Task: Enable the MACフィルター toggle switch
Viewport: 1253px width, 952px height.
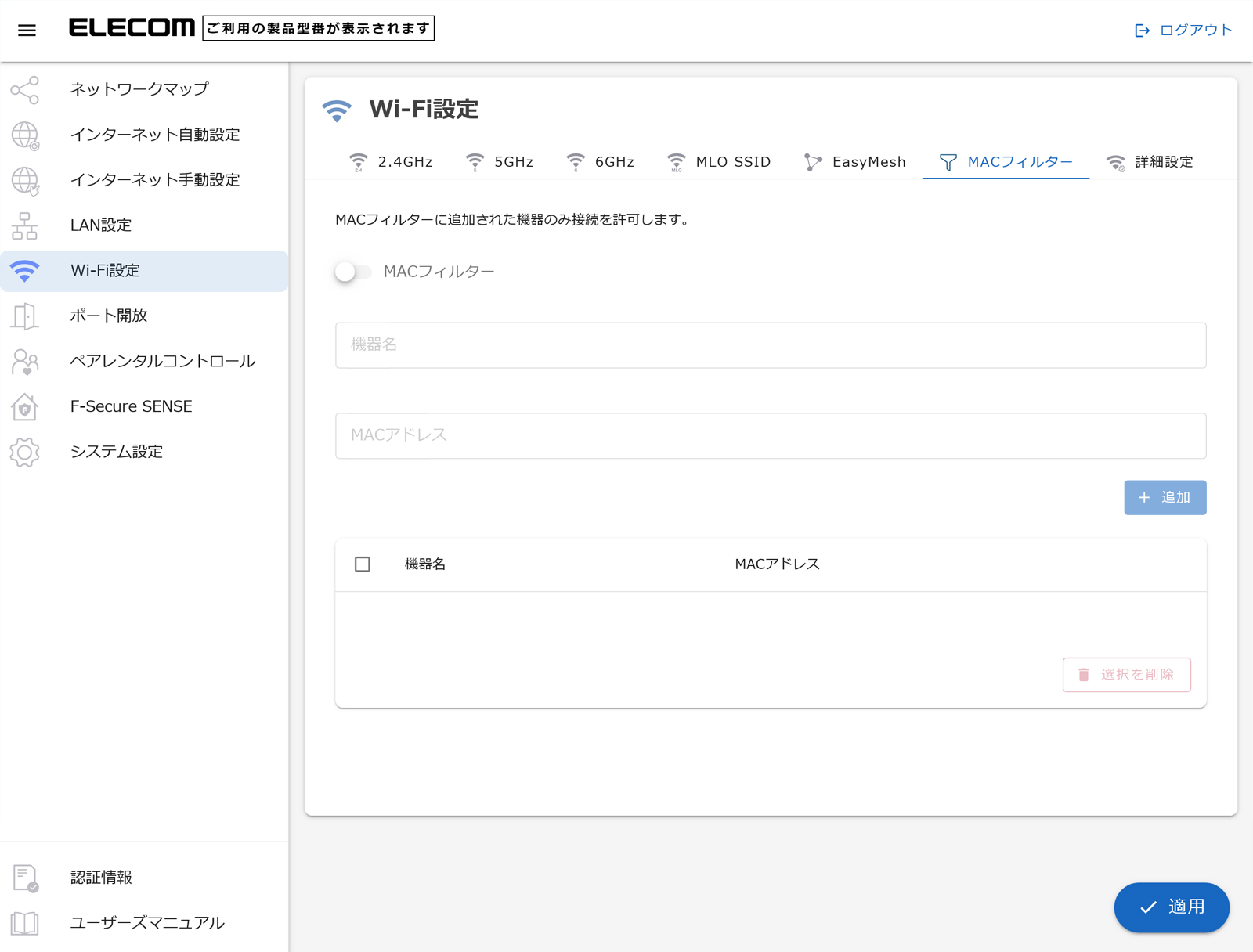Action: [x=352, y=272]
